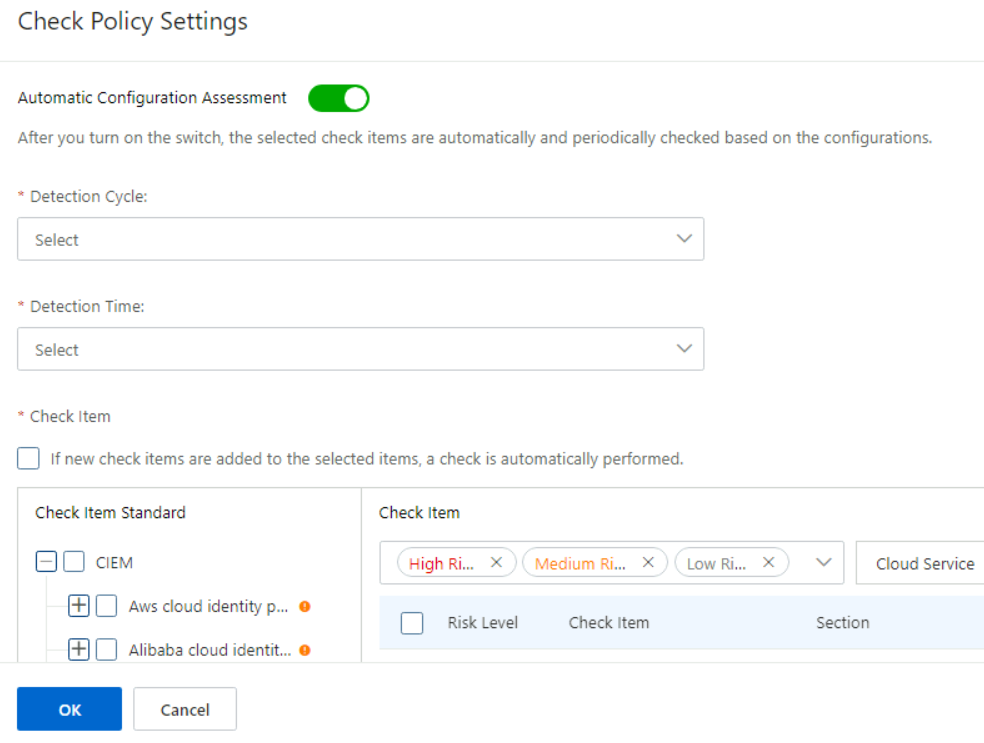Viewport: 984px width, 743px height.
Task: Click the Cancel button
Action: (184, 709)
